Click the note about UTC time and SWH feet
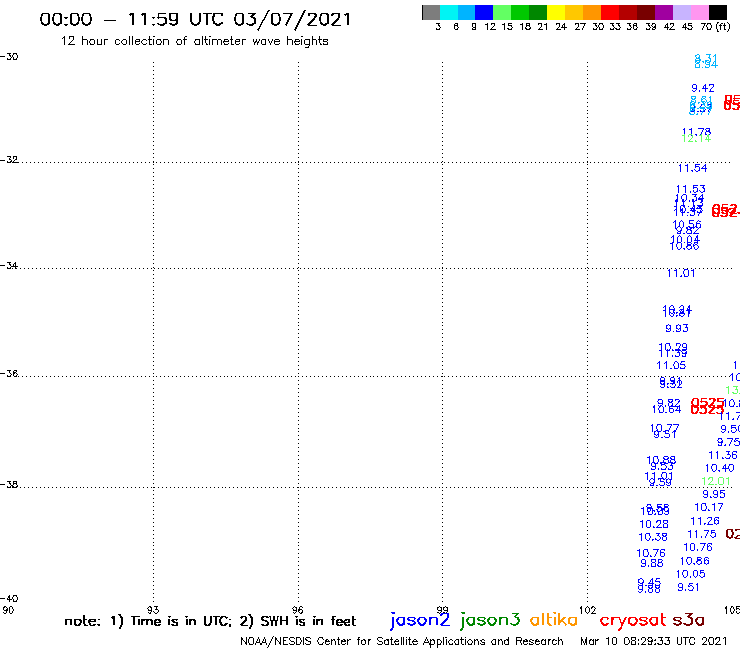Image resolution: width=740 pixels, height=650 pixels. coord(210,621)
